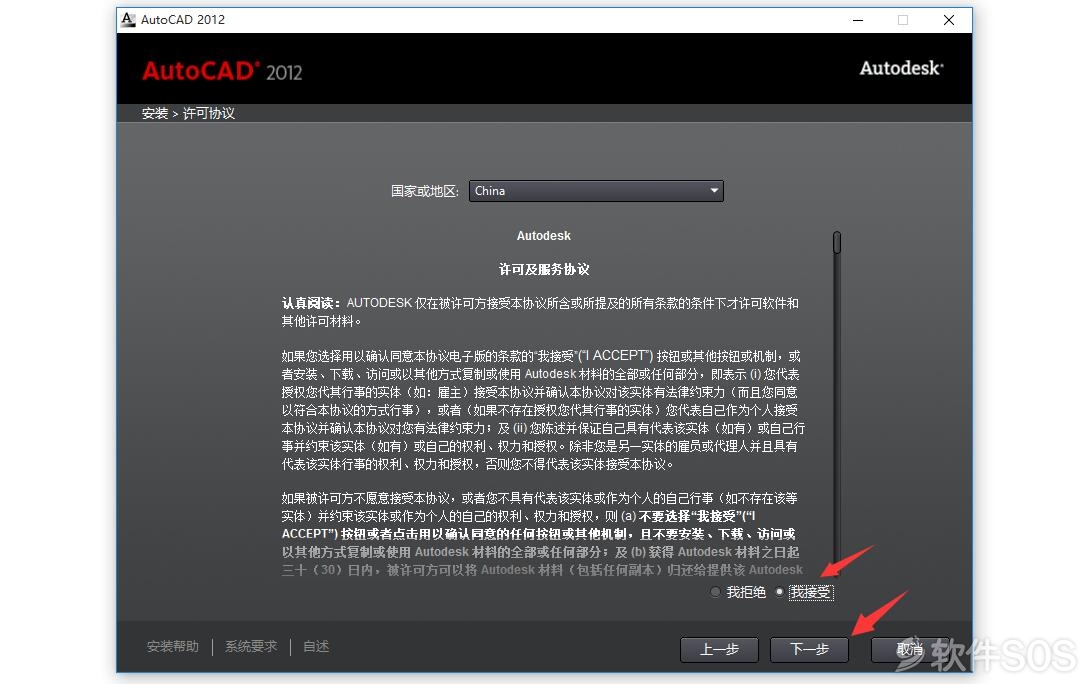
Task: Minimize the AutoCAD 2012 installer window
Action: (x=858, y=20)
